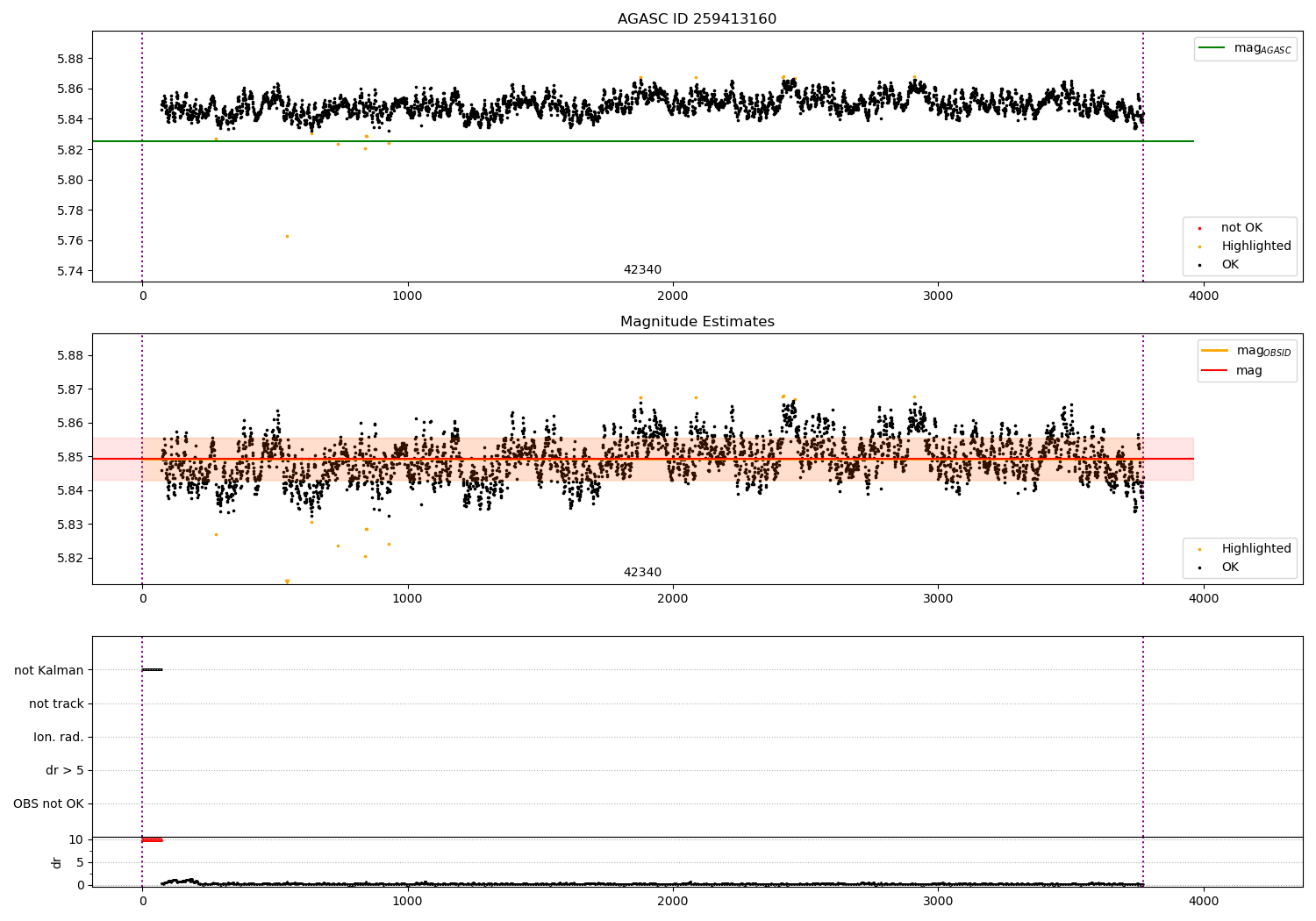Image resolution: width=1316 pixels, height=921 pixels.
Task: Click the green mag AGASC legend line
Action: point(1213,48)
